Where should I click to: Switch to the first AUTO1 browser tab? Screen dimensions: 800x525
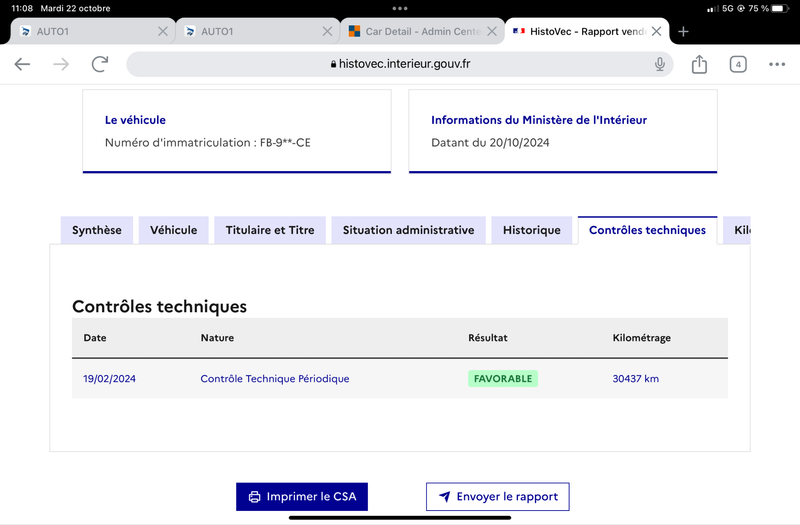pos(92,32)
